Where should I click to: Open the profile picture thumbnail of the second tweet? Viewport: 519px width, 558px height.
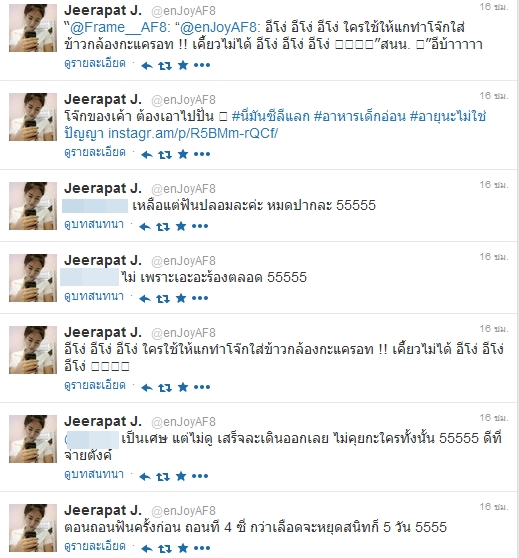pyautogui.click(x=33, y=117)
